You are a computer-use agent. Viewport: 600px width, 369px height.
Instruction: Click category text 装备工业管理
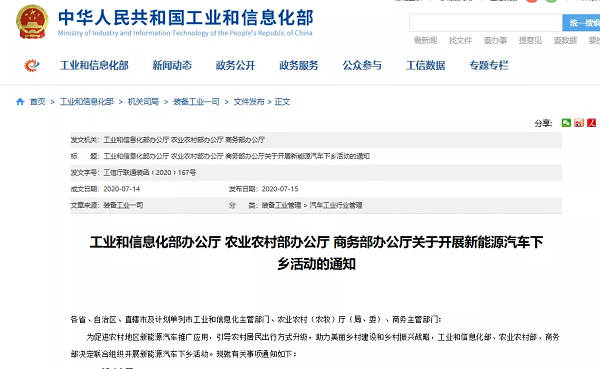point(281,205)
